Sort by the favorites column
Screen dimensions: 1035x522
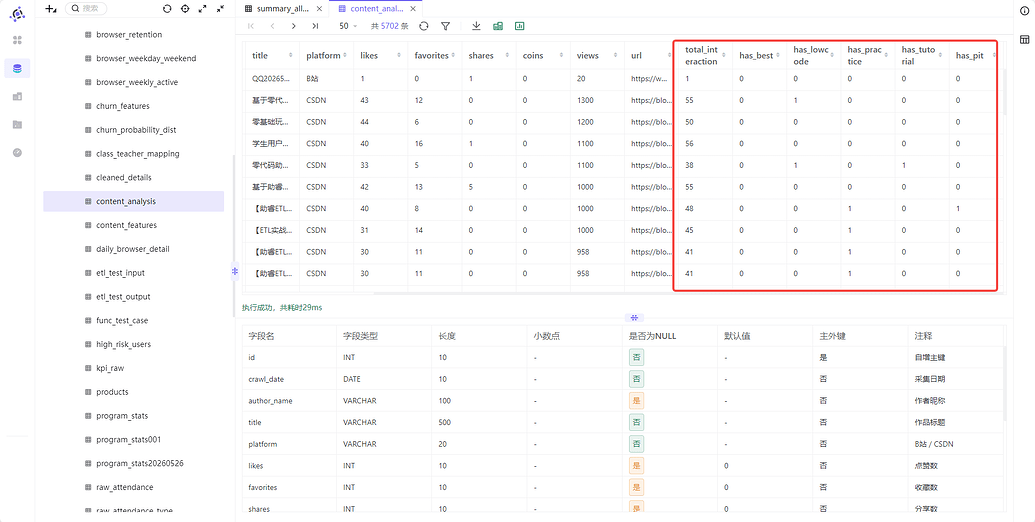point(453,56)
